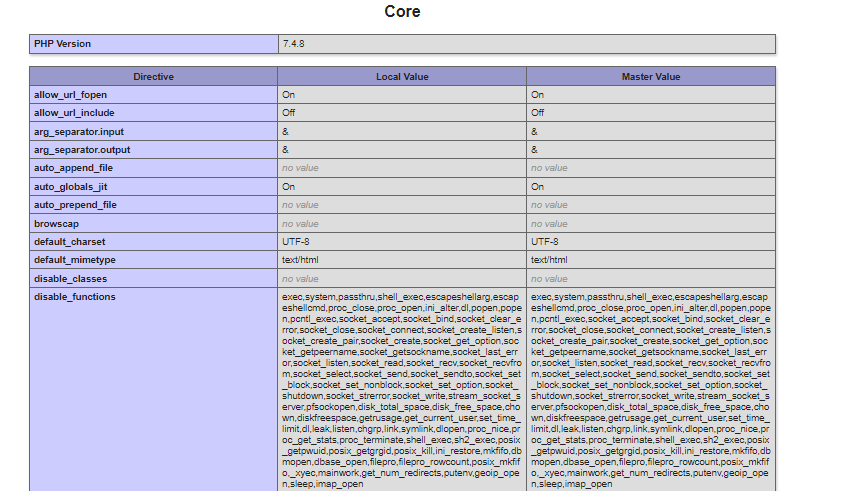Click the Local Value column header

click(401, 76)
